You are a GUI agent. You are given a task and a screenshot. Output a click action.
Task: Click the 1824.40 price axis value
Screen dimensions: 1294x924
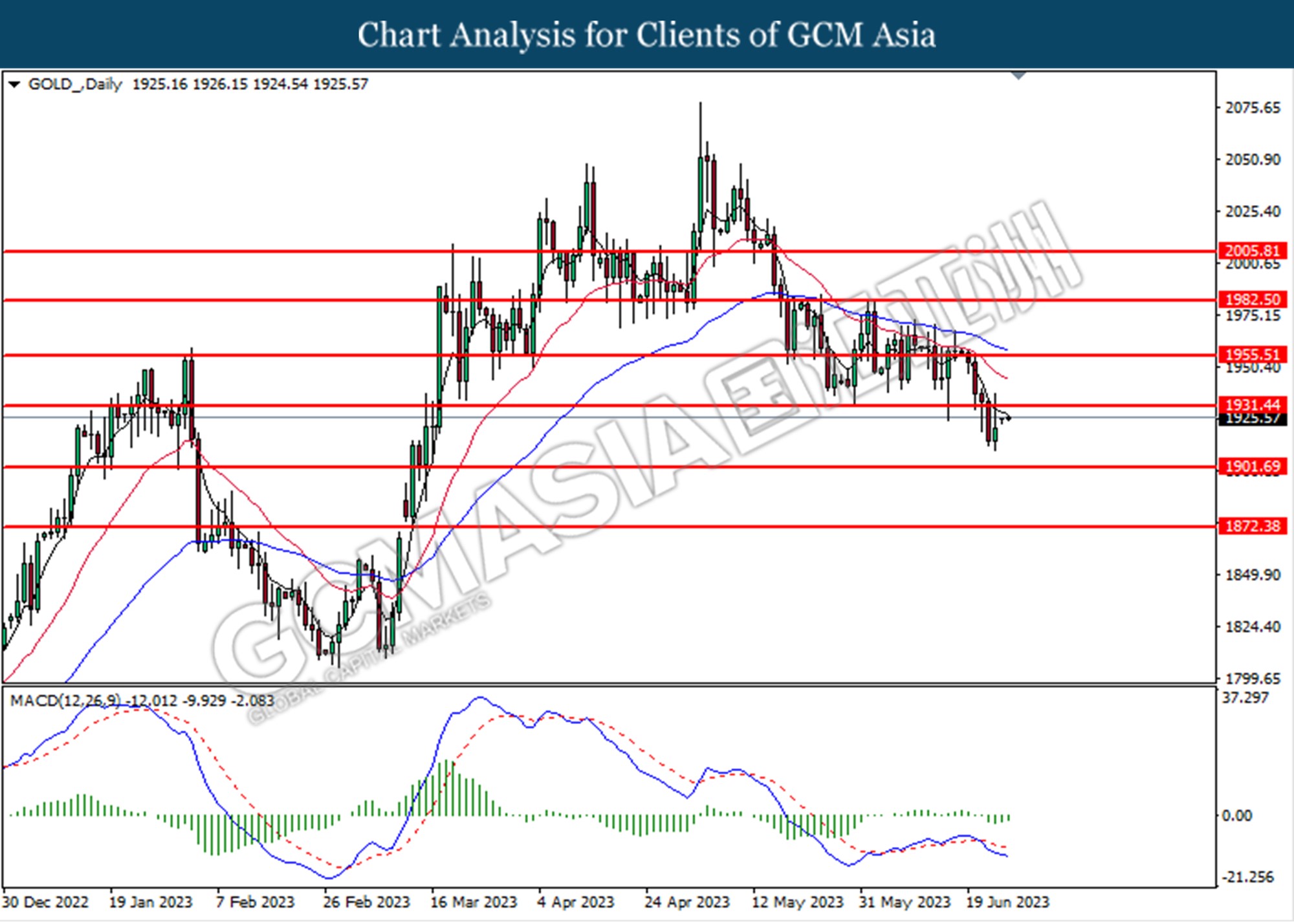1253,627
